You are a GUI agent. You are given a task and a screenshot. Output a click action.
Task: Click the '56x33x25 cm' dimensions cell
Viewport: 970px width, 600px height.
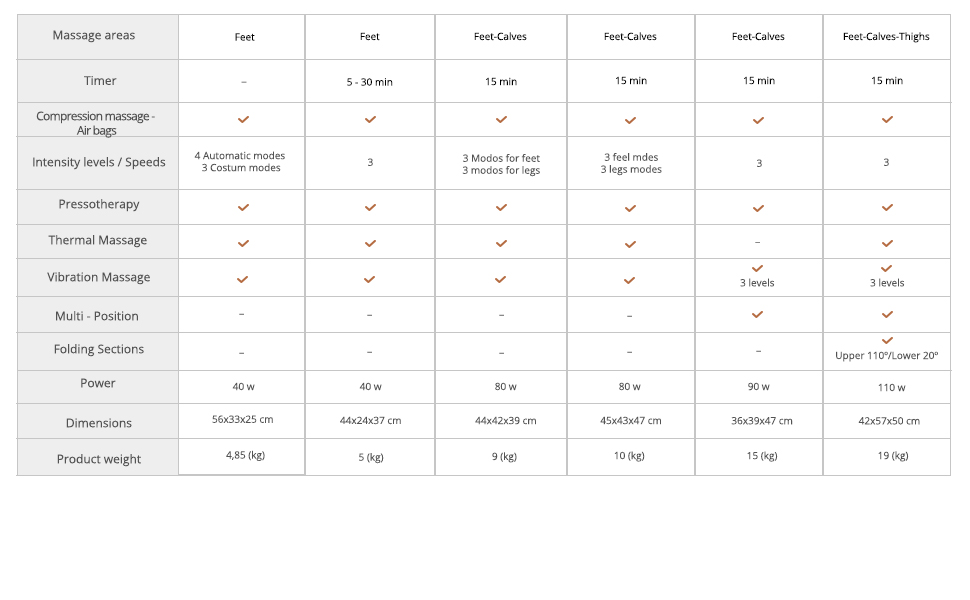click(x=242, y=420)
